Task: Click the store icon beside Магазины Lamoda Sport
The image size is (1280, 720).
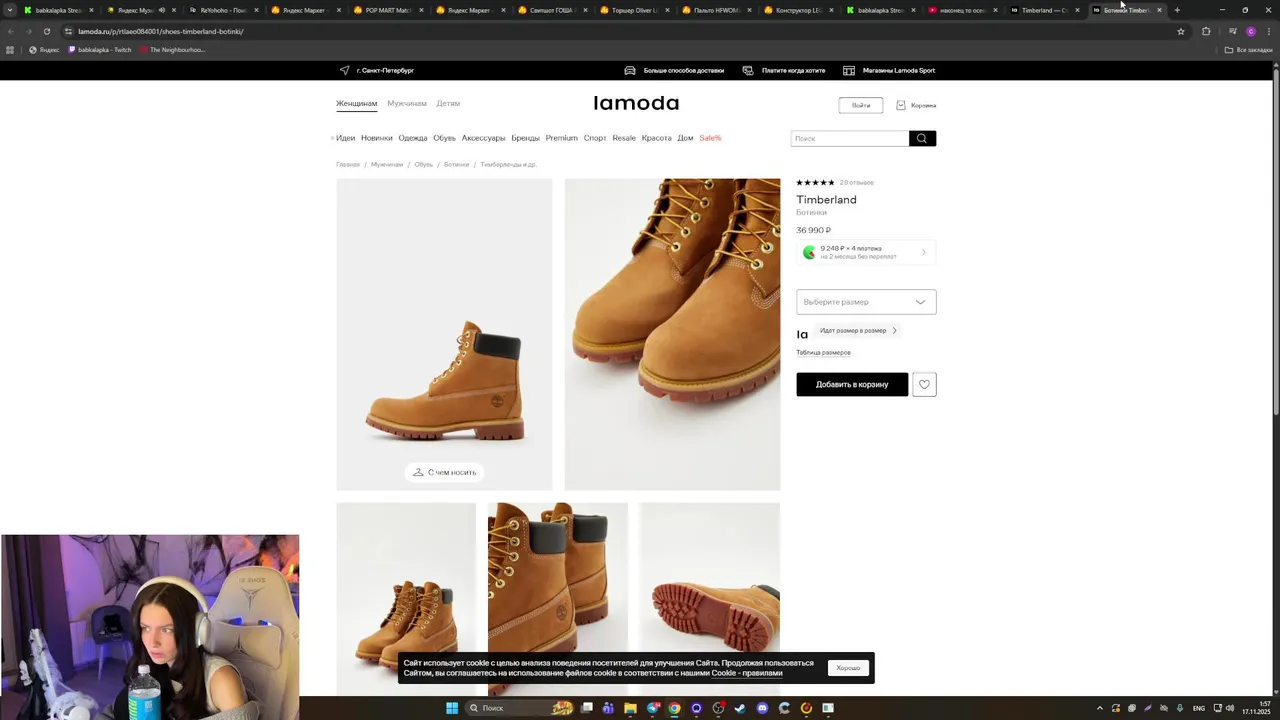Action: point(849,71)
